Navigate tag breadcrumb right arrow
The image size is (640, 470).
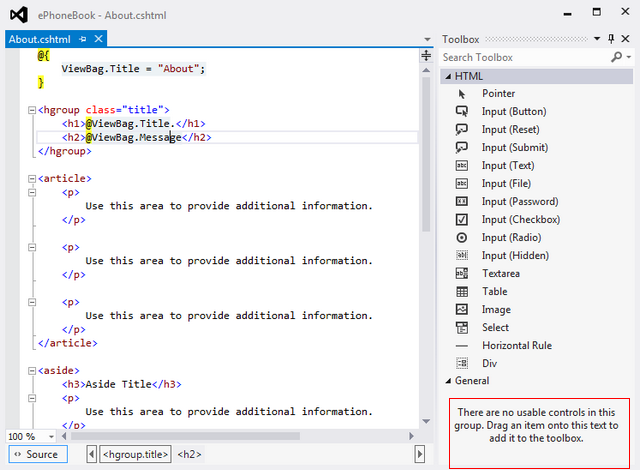[x=420, y=454]
